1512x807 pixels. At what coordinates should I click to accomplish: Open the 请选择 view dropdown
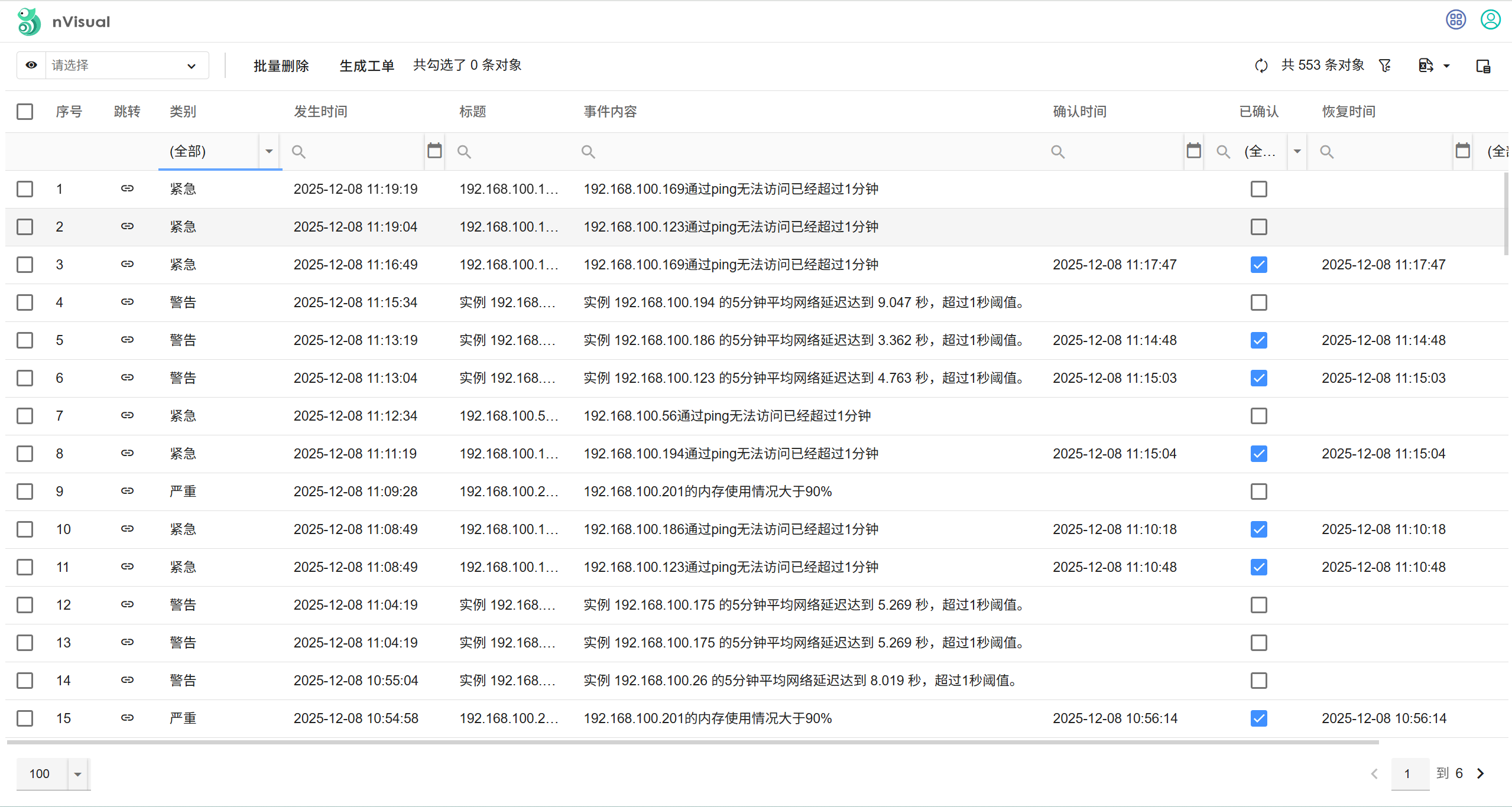click(126, 66)
